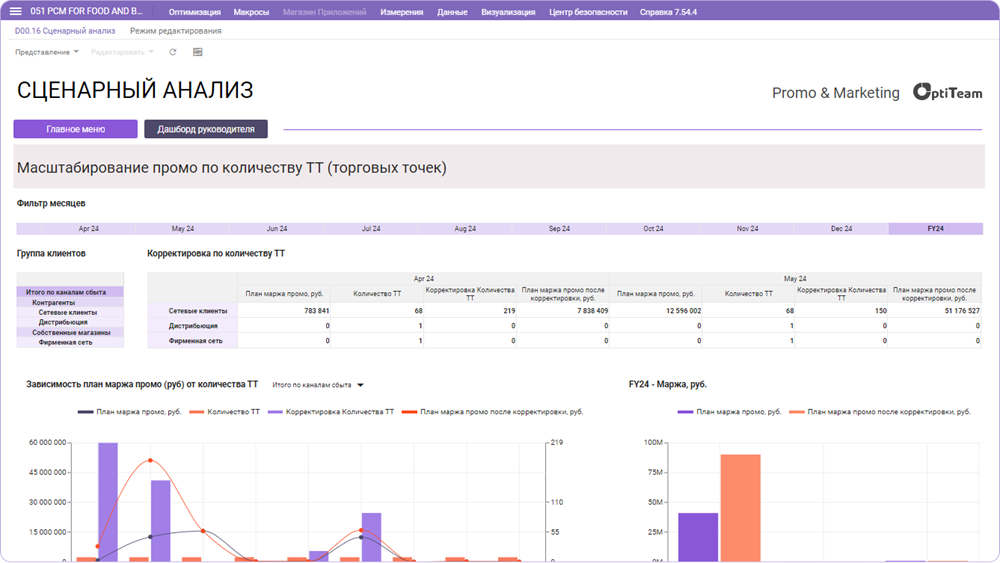
Task: Expand the 'Представление' dropdown
Action: pos(46,52)
